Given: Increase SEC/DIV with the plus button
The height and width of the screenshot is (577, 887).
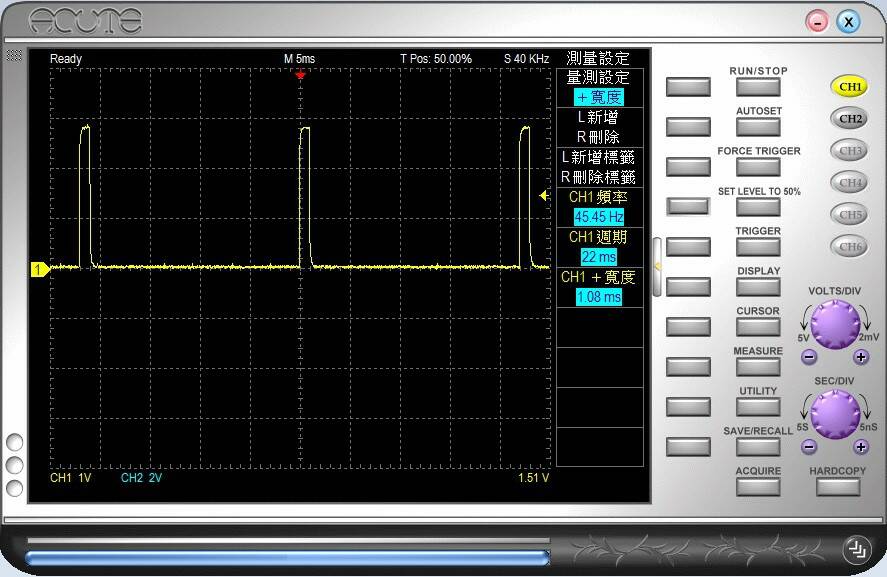Looking at the screenshot, I should 861,447.
